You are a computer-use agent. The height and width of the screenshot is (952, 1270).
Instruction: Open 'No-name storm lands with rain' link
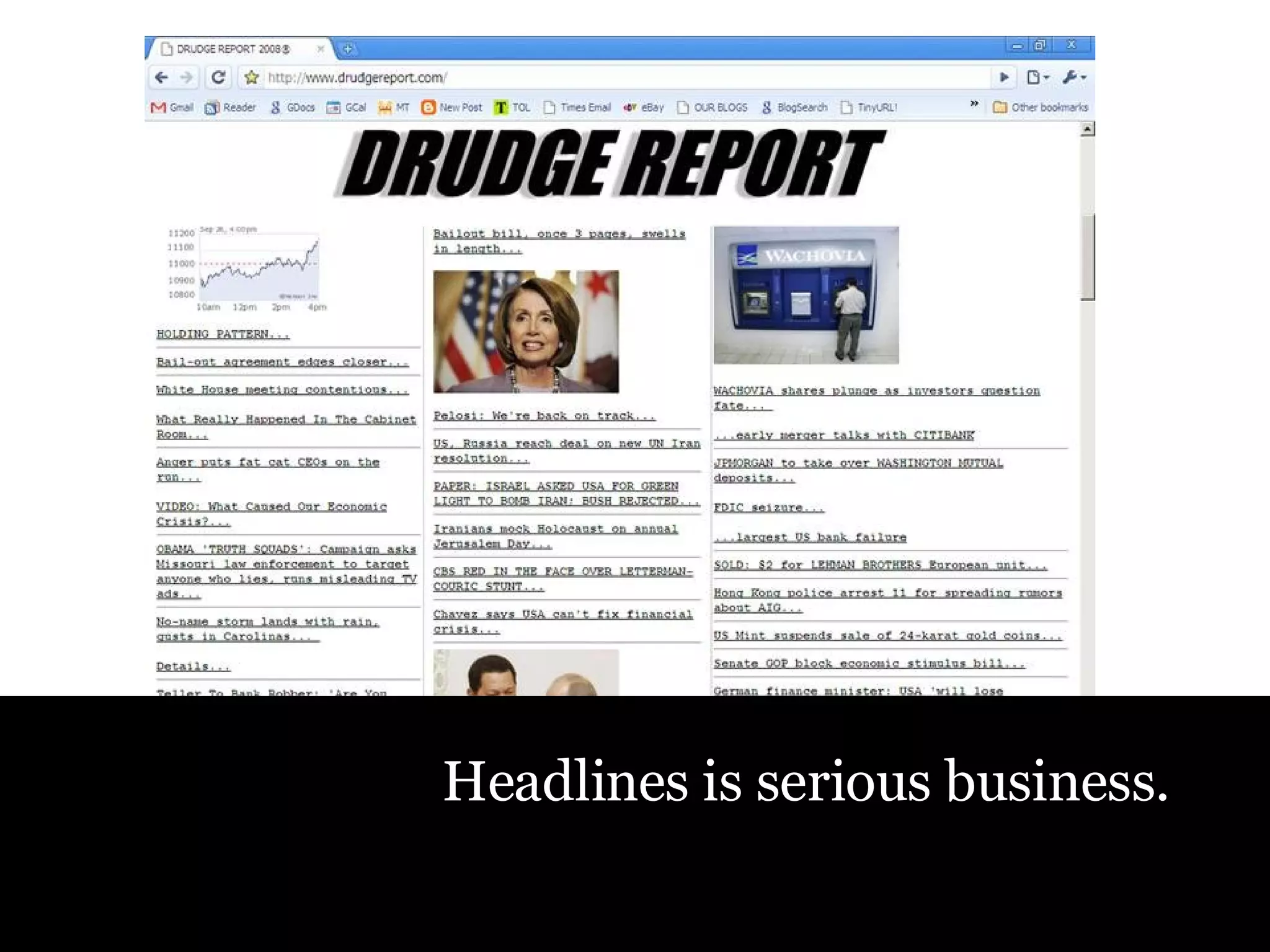pyautogui.click(x=267, y=628)
